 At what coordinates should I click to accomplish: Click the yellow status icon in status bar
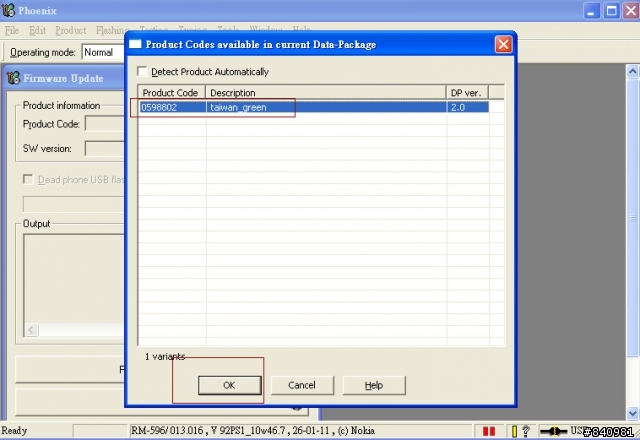(514, 431)
